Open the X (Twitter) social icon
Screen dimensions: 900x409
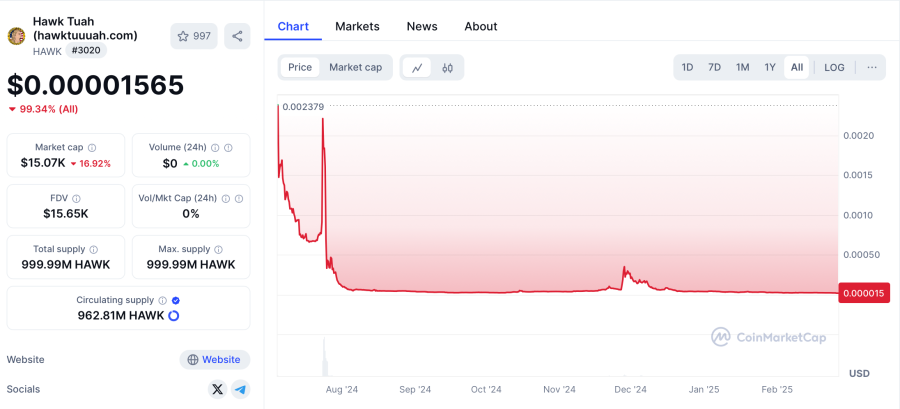pyautogui.click(x=217, y=389)
